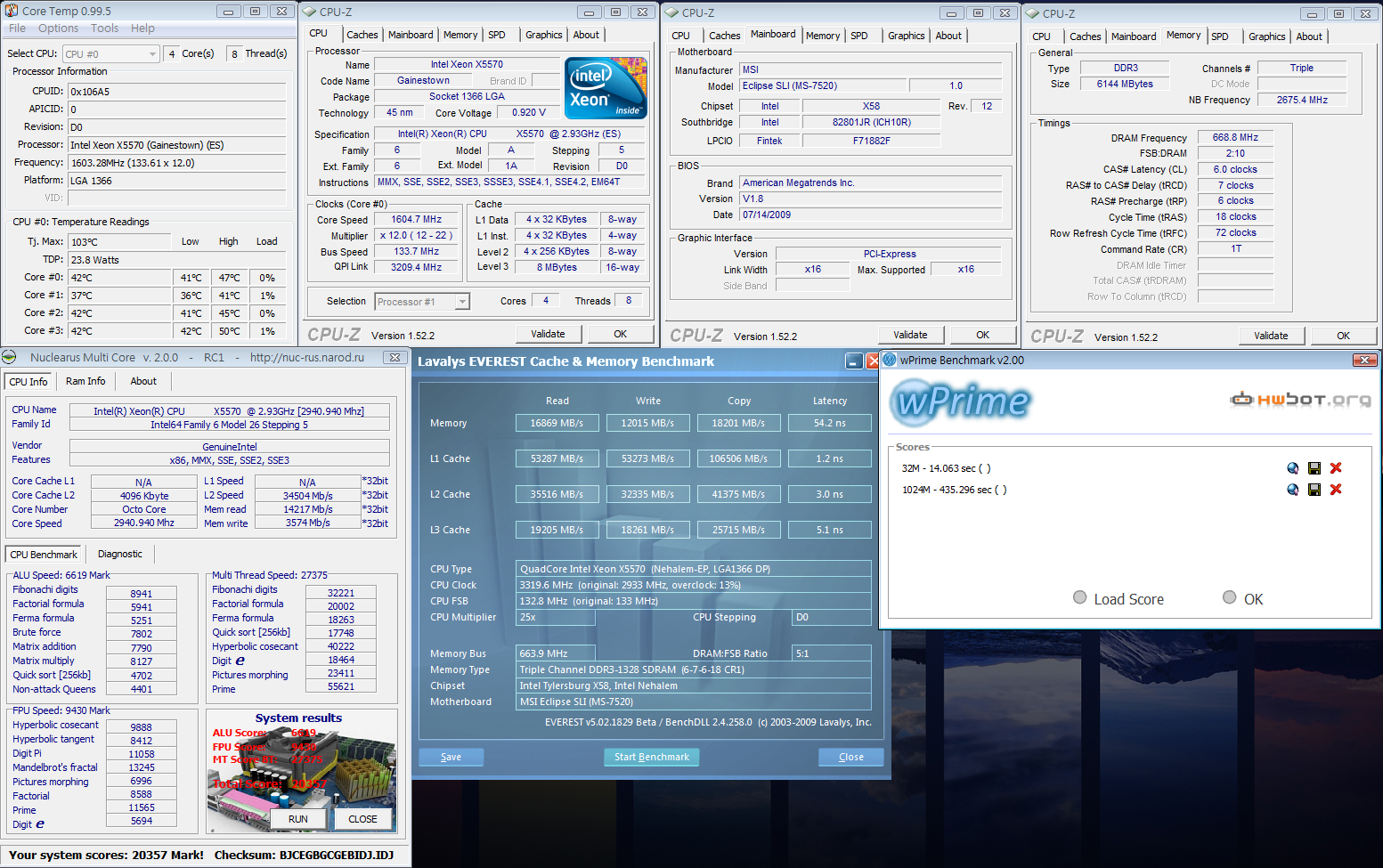Click the Core Voltage value 0.920 V
The width and height of the screenshot is (1383, 868).
pyautogui.click(x=530, y=113)
